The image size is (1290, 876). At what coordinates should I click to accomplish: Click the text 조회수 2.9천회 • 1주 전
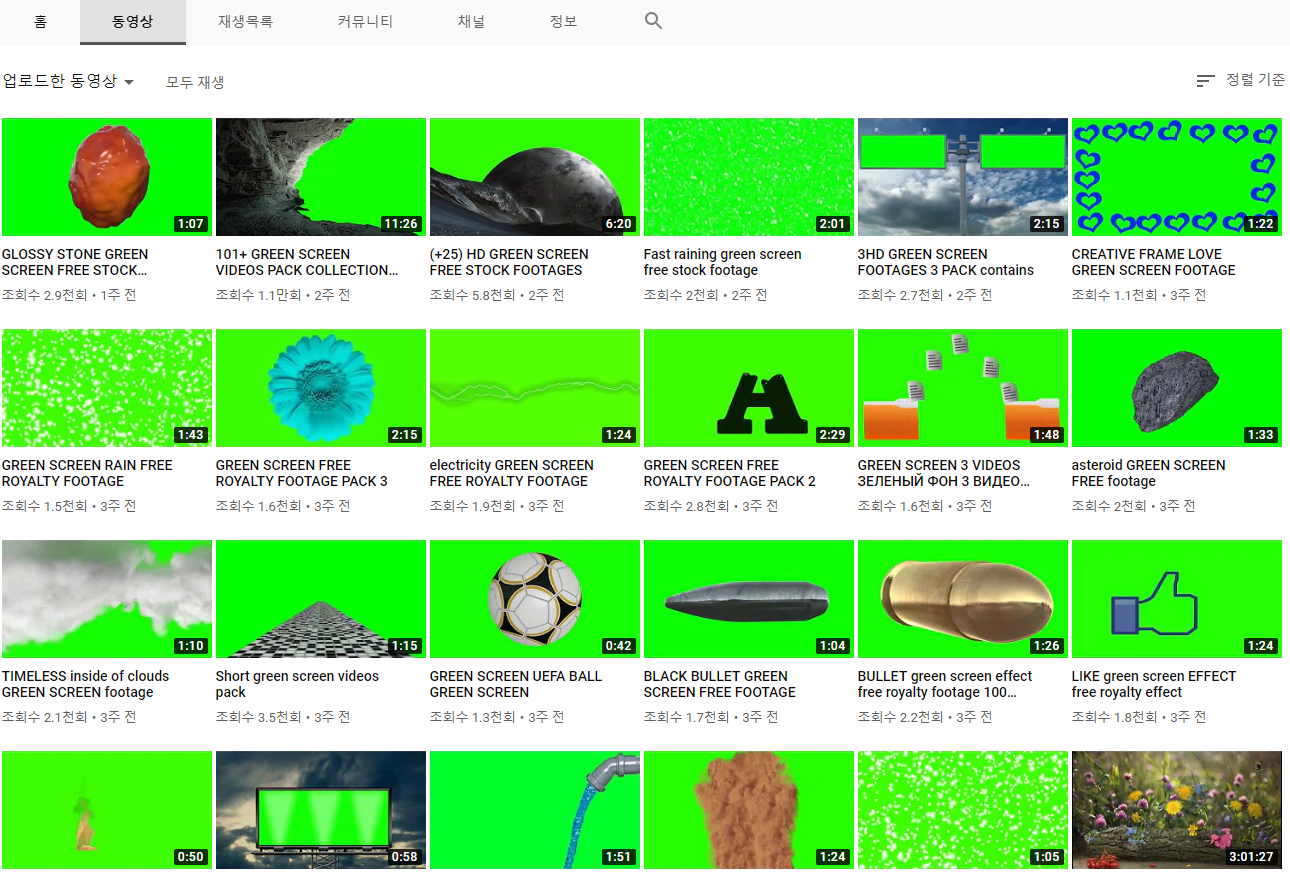click(x=69, y=295)
